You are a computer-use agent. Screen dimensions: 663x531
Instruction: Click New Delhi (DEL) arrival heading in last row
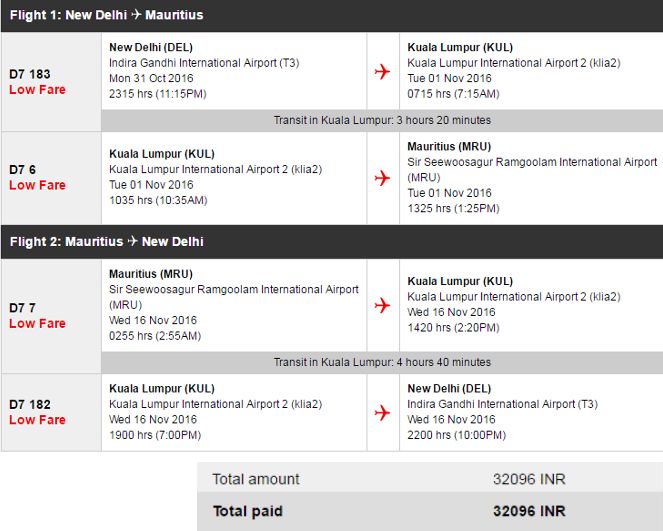[x=447, y=388]
